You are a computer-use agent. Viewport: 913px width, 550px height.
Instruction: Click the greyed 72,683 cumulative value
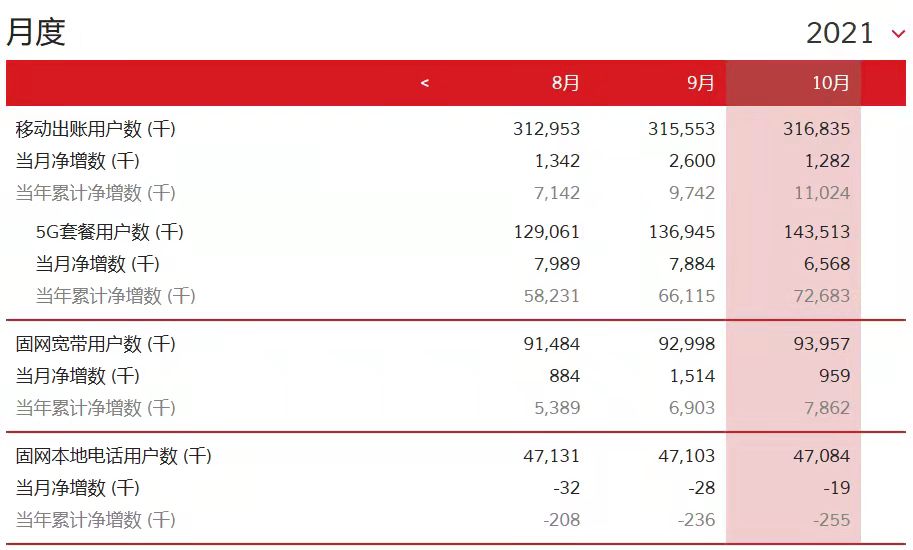tap(822, 296)
